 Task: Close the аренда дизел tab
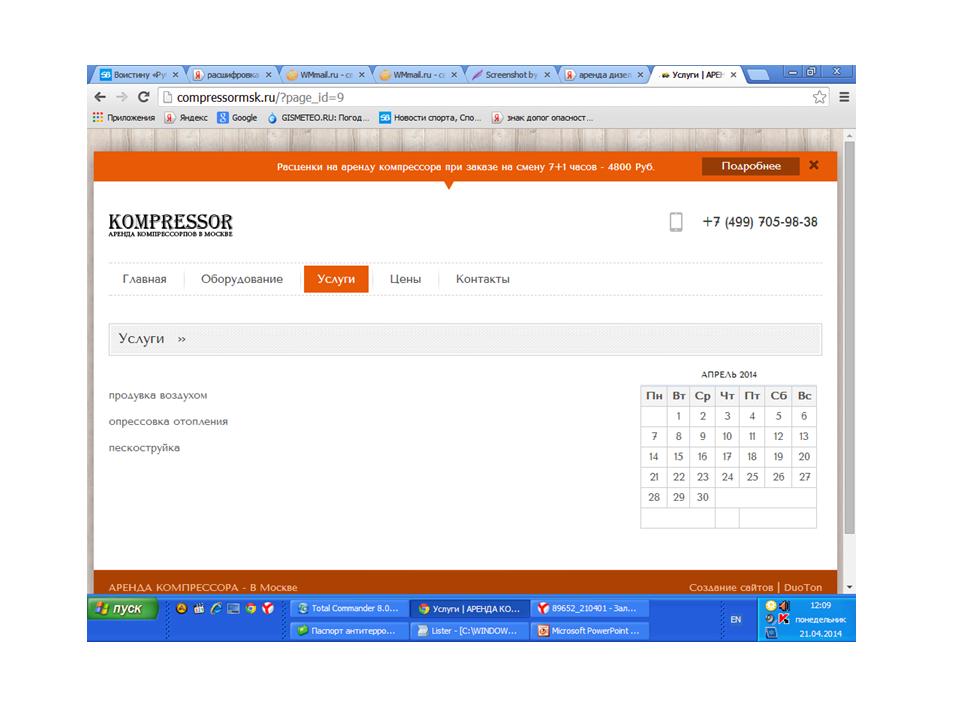tap(640, 75)
